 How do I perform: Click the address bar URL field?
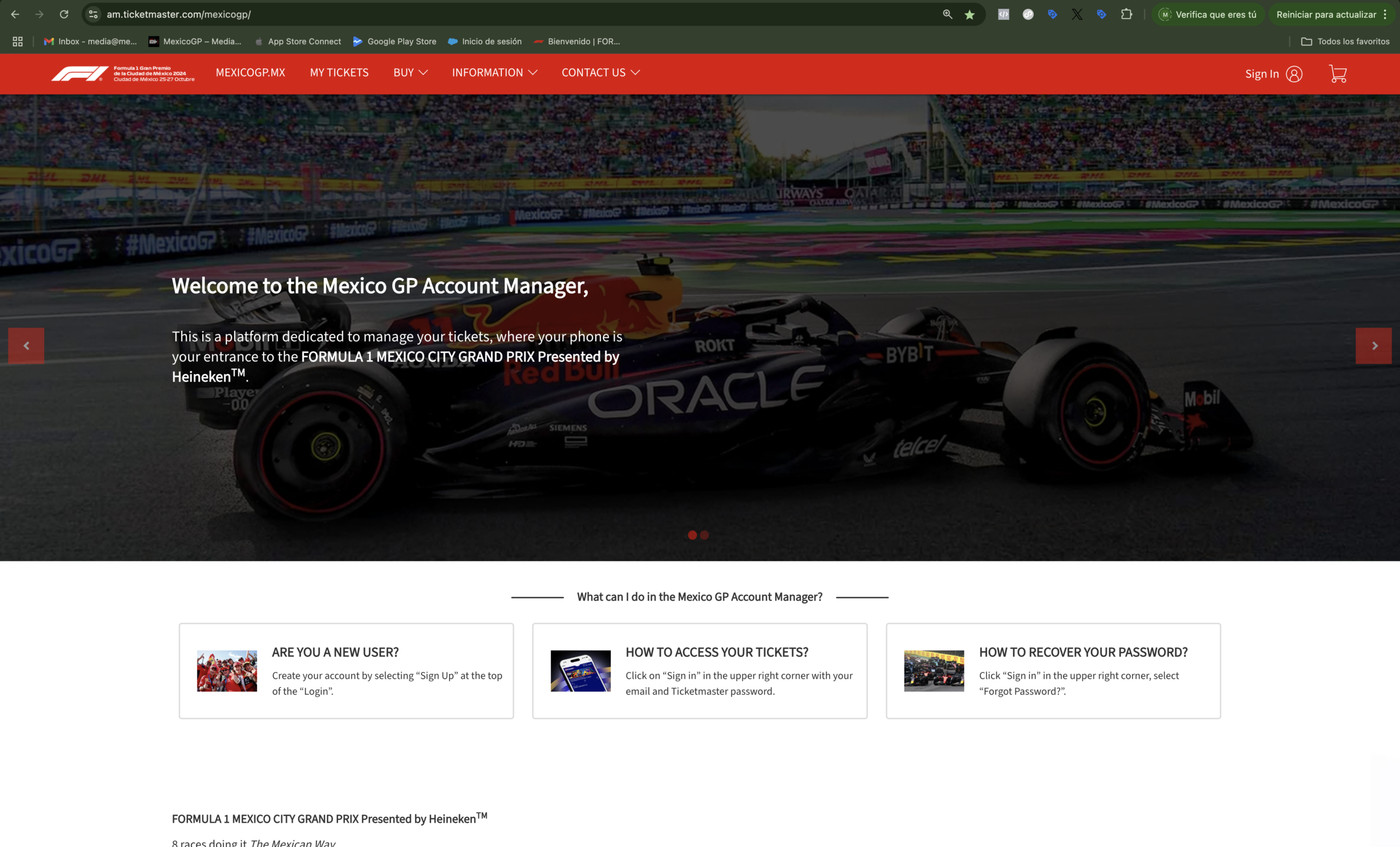[x=454, y=14]
